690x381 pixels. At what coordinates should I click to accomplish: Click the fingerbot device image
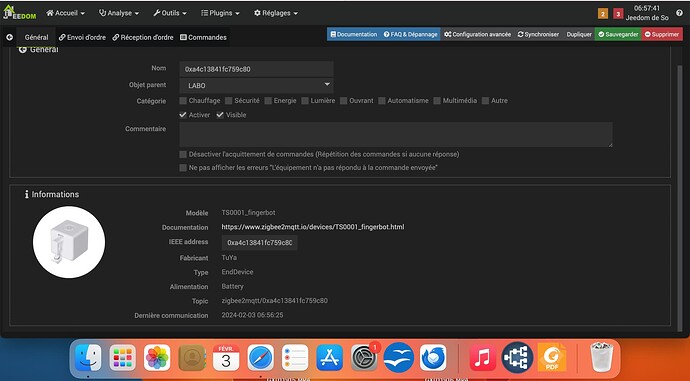tap(69, 242)
